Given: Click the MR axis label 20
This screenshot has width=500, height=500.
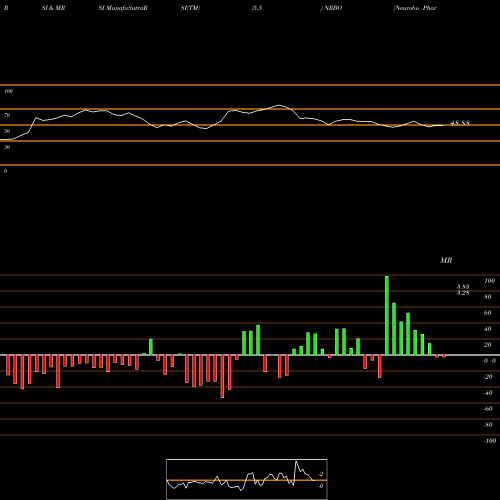Looking at the screenshot, I should pos(488,345).
